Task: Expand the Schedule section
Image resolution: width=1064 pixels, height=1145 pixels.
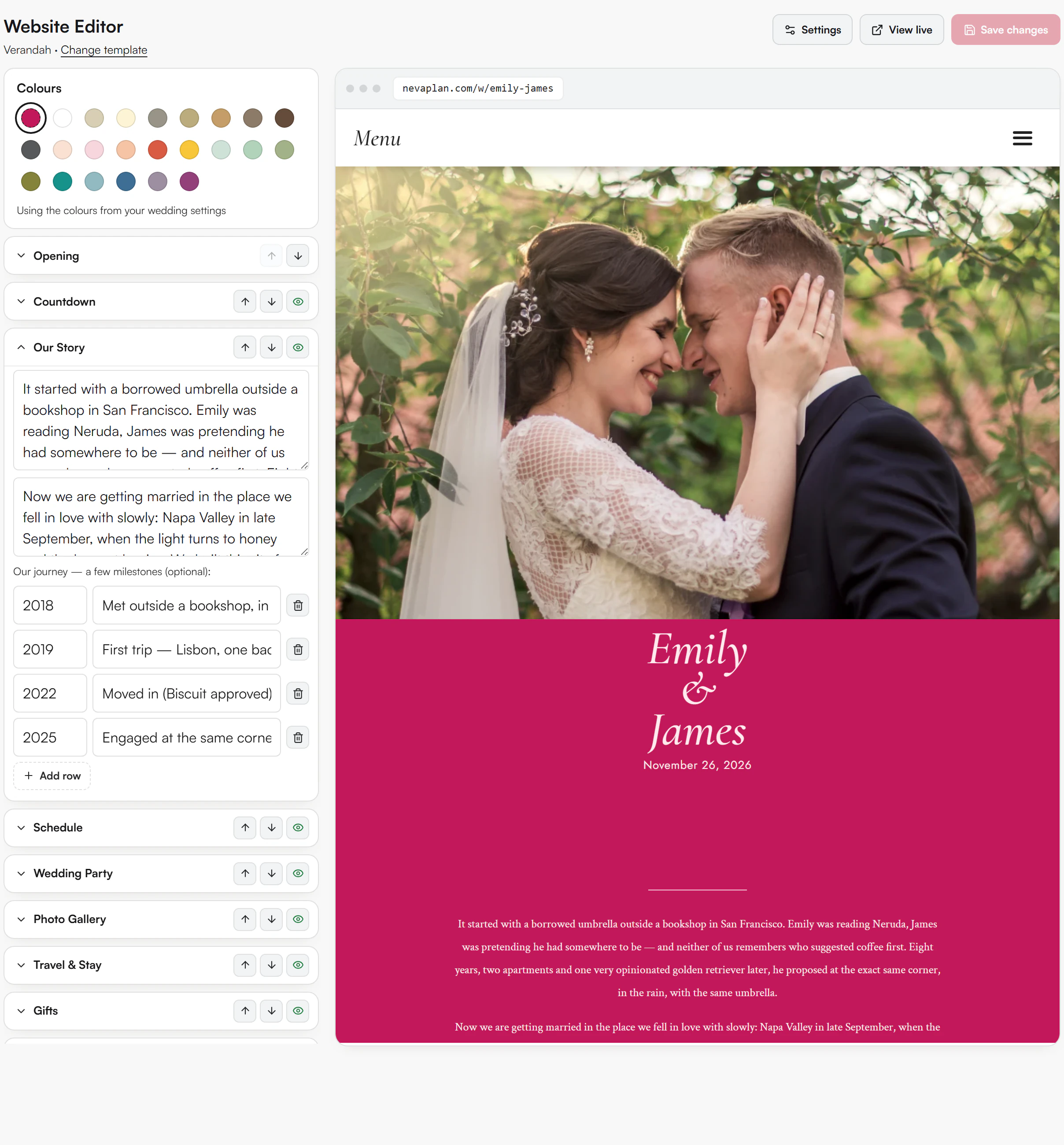Action: pos(21,827)
